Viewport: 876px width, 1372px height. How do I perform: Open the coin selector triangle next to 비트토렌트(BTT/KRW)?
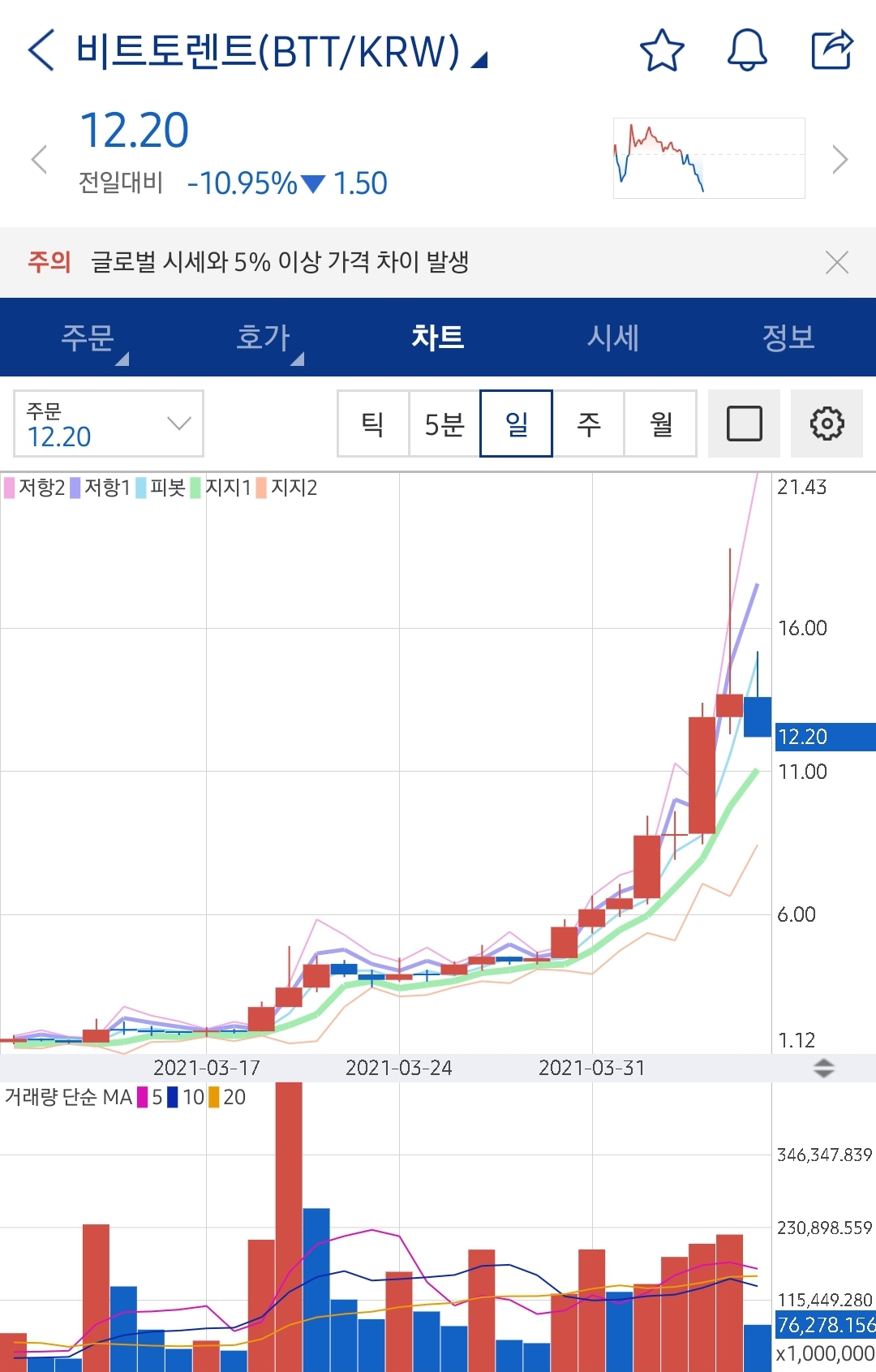coord(479,59)
